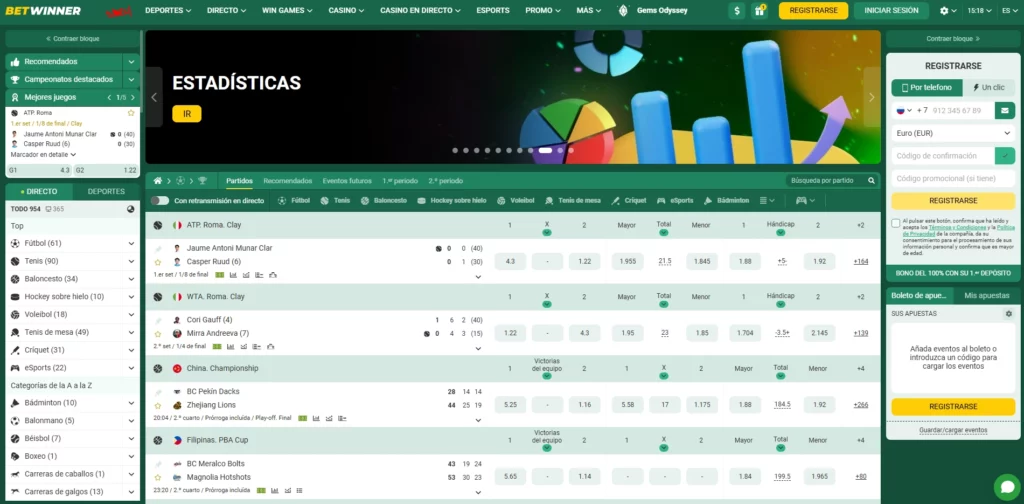Image resolution: width=1024 pixels, height=504 pixels.
Task: Filter live events by Fútbol
Action: pyautogui.click(x=294, y=200)
